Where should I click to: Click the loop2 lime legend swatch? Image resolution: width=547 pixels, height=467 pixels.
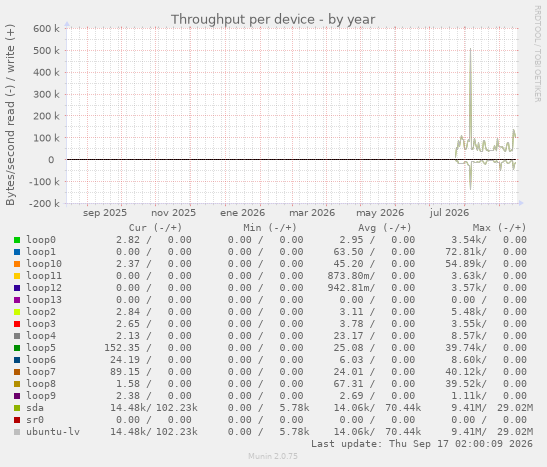(17, 312)
